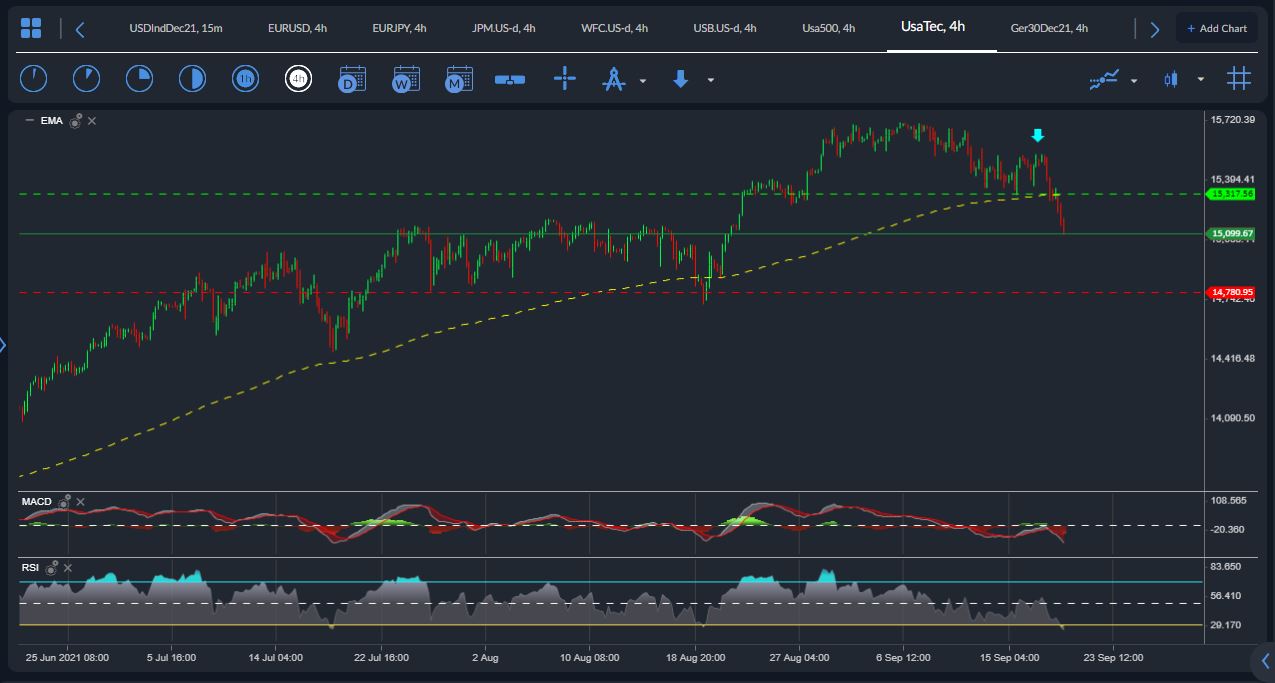Open the candlestick chart type dropdown
Image resolution: width=1275 pixels, height=683 pixels.
coord(1201,80)
